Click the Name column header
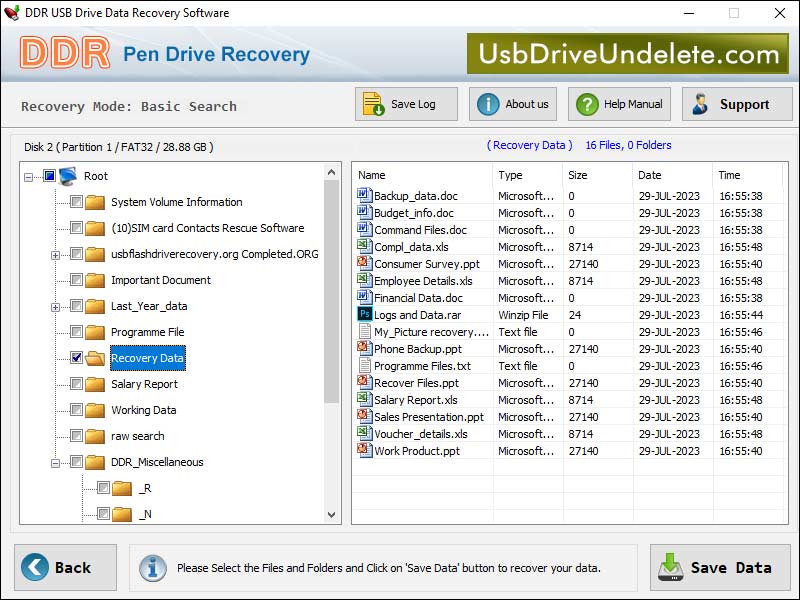 tap(422, 175)
